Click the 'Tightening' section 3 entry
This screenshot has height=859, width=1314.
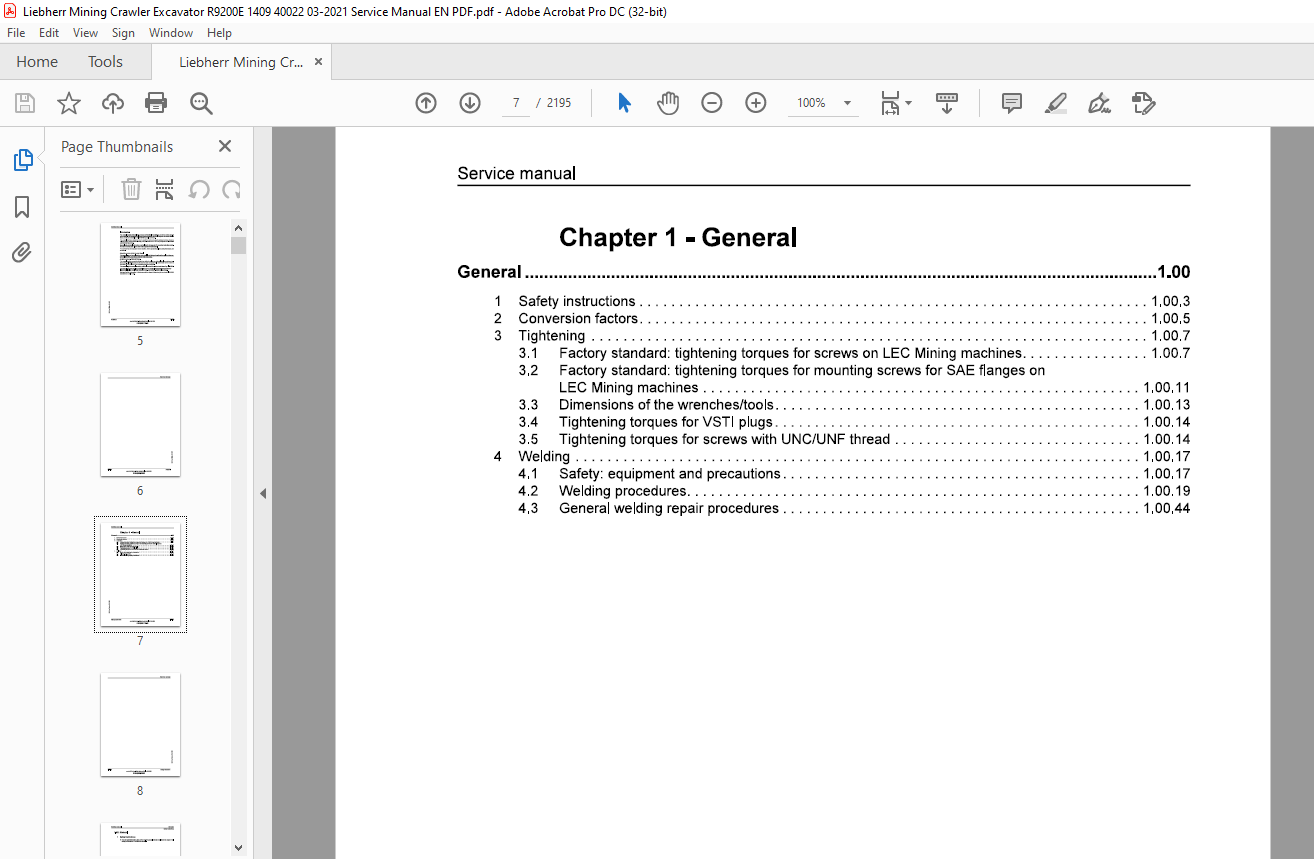pos(552,336)
